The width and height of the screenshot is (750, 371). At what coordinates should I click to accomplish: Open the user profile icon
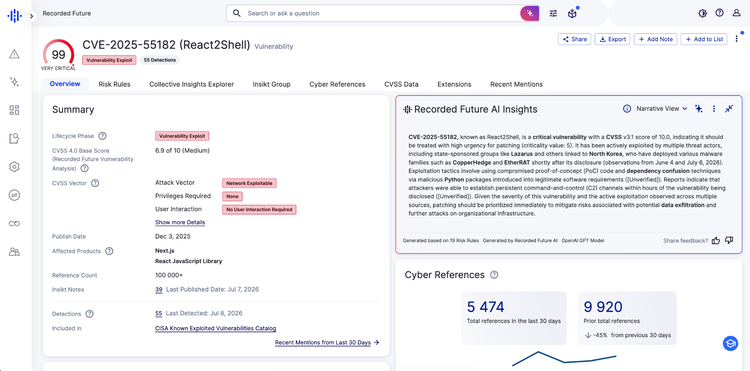[737, 13]
